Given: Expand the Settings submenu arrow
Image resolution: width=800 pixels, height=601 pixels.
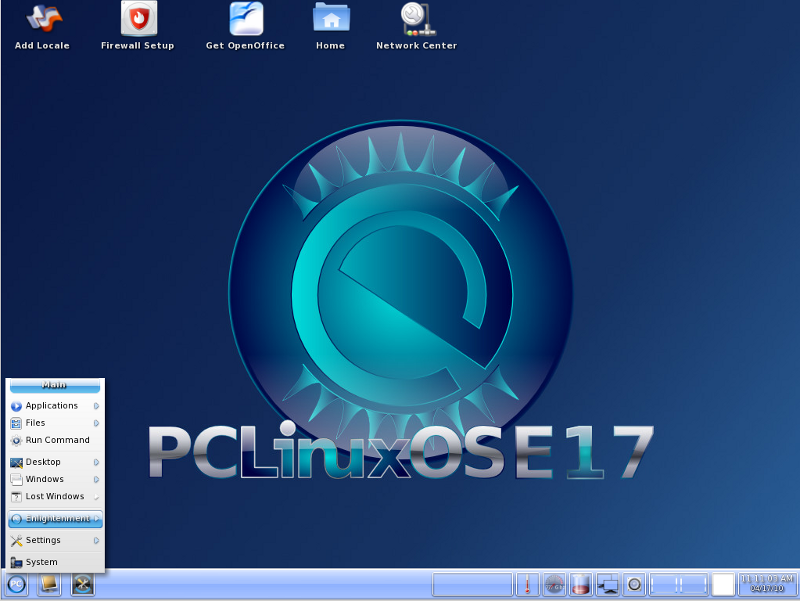Looking at the screenshot, I should pyautogui.click(x=96, y=541).
